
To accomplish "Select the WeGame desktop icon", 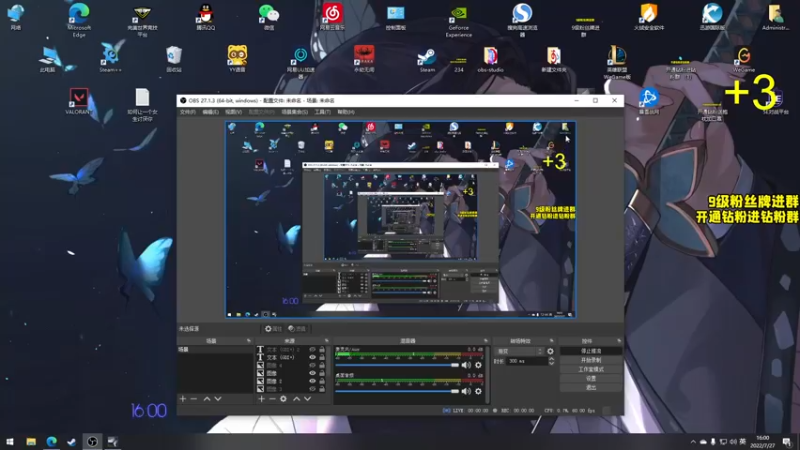I will [743, 60].
